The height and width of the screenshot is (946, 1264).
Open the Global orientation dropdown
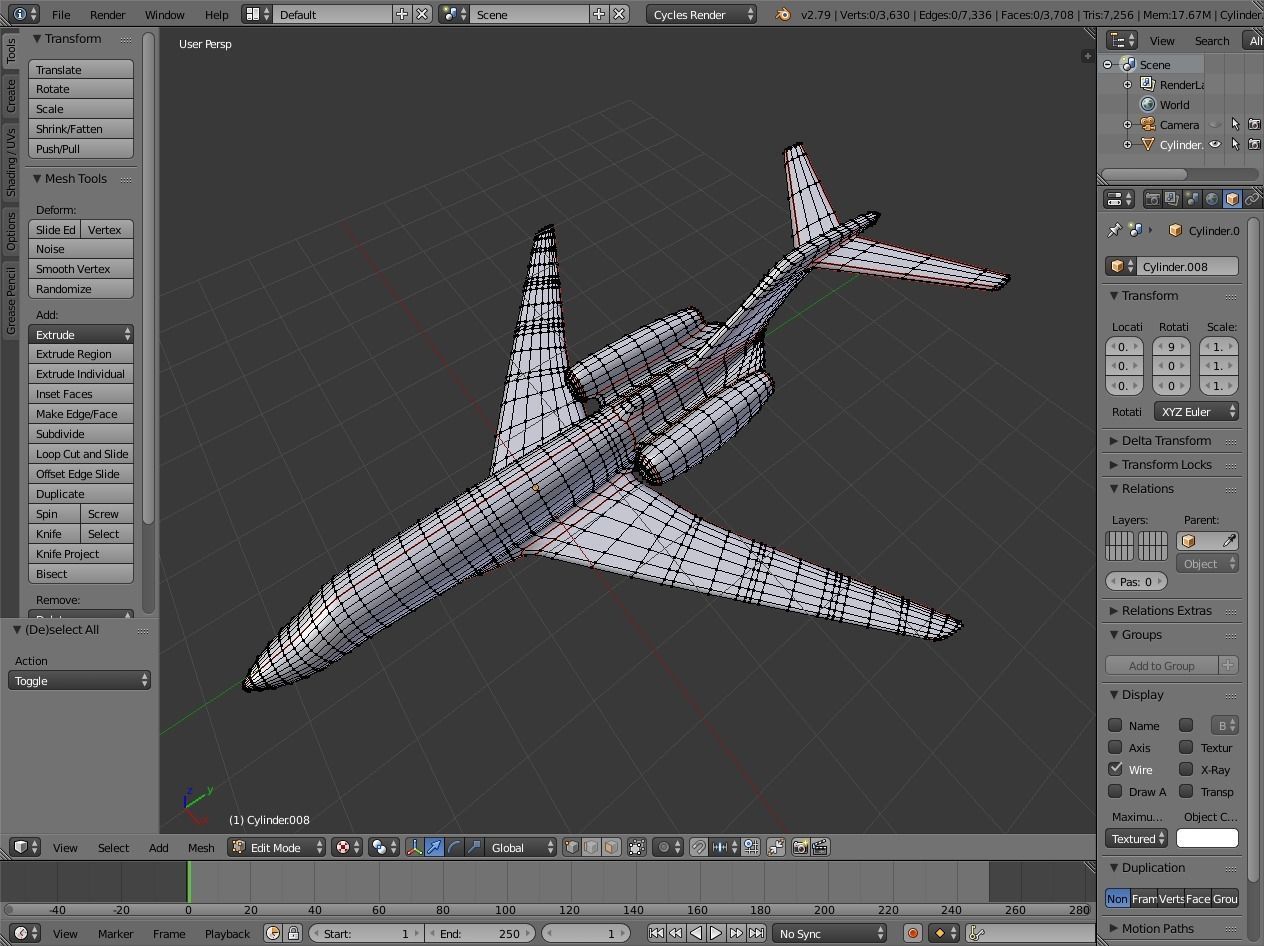(521, 847)
